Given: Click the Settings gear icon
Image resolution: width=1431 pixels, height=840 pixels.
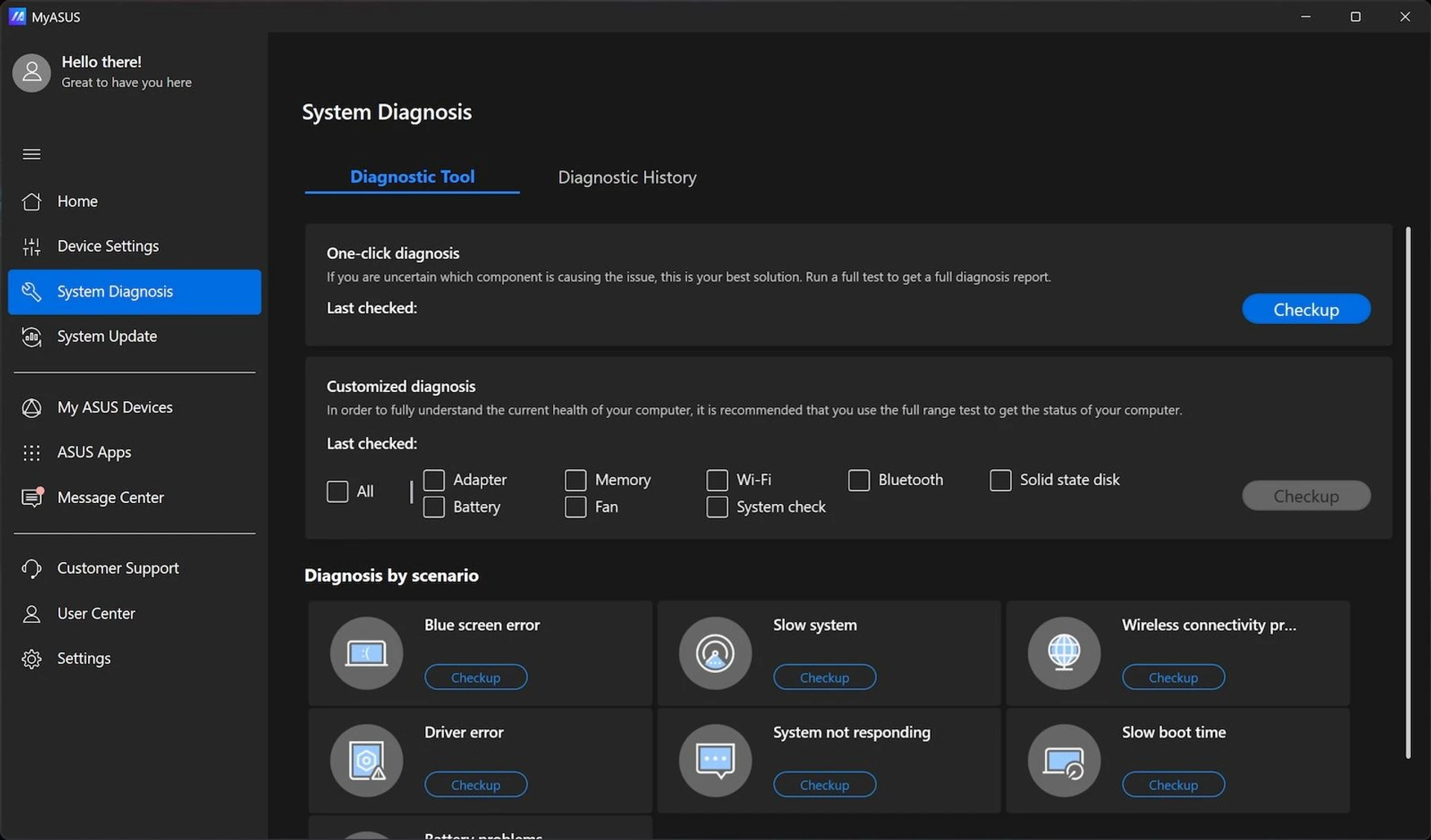Looking at the screenshot, I should pyautogui.click(x=31, y=659).
